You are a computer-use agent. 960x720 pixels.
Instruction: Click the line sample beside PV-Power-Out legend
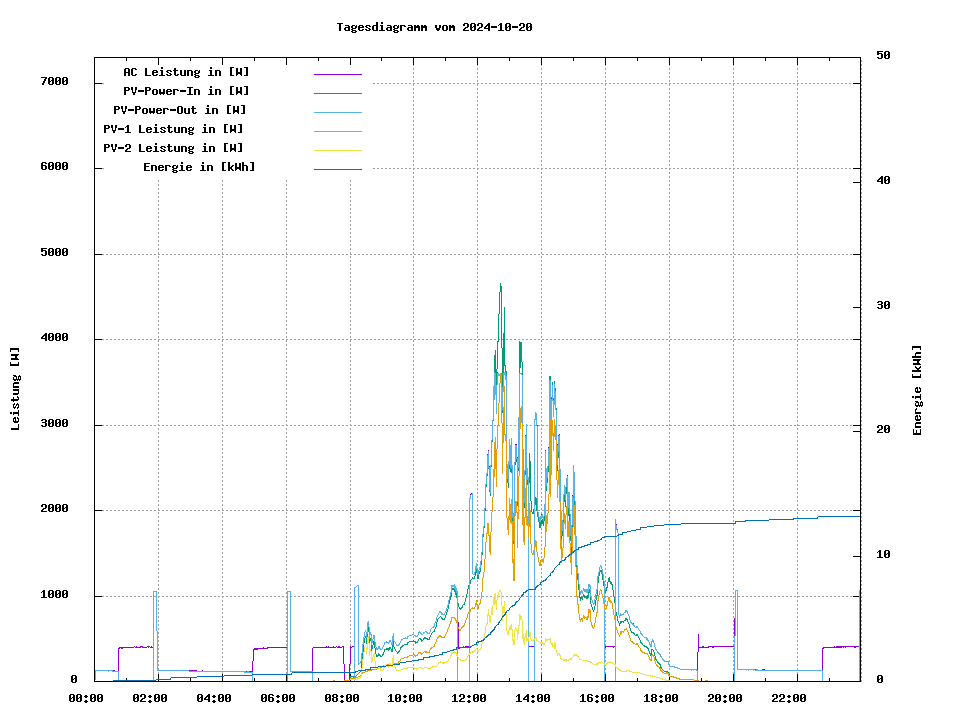[x=337, y=112]
